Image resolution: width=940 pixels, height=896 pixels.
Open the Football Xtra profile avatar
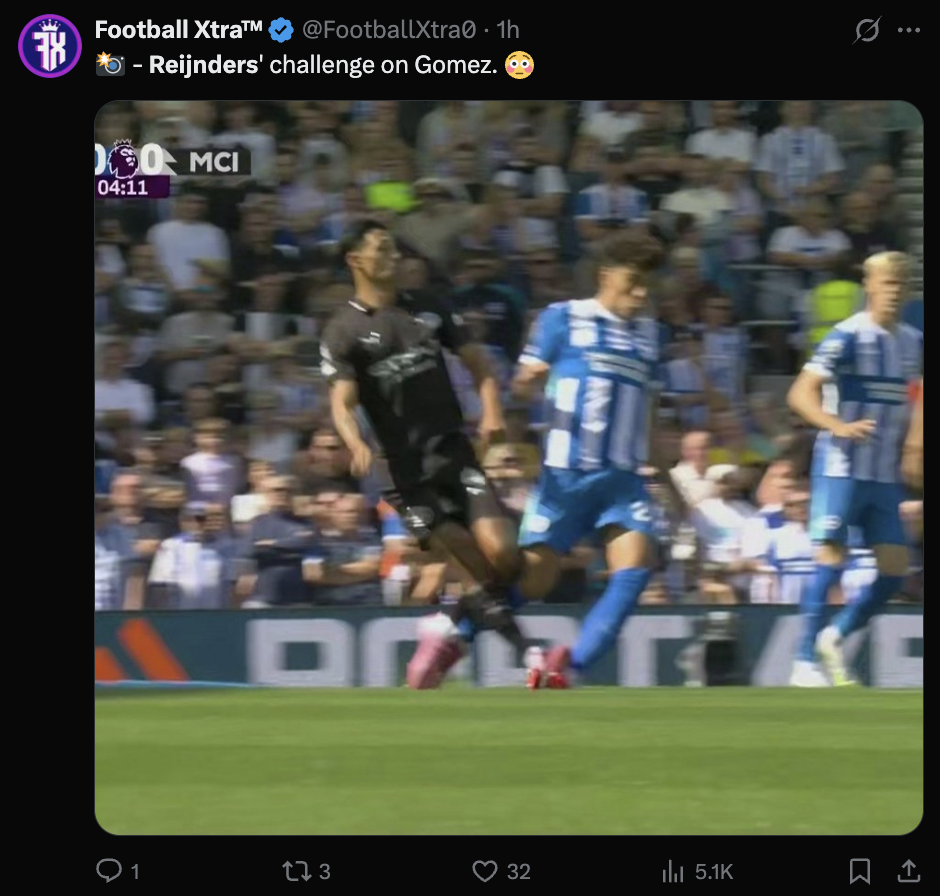[x=49, y=45]
